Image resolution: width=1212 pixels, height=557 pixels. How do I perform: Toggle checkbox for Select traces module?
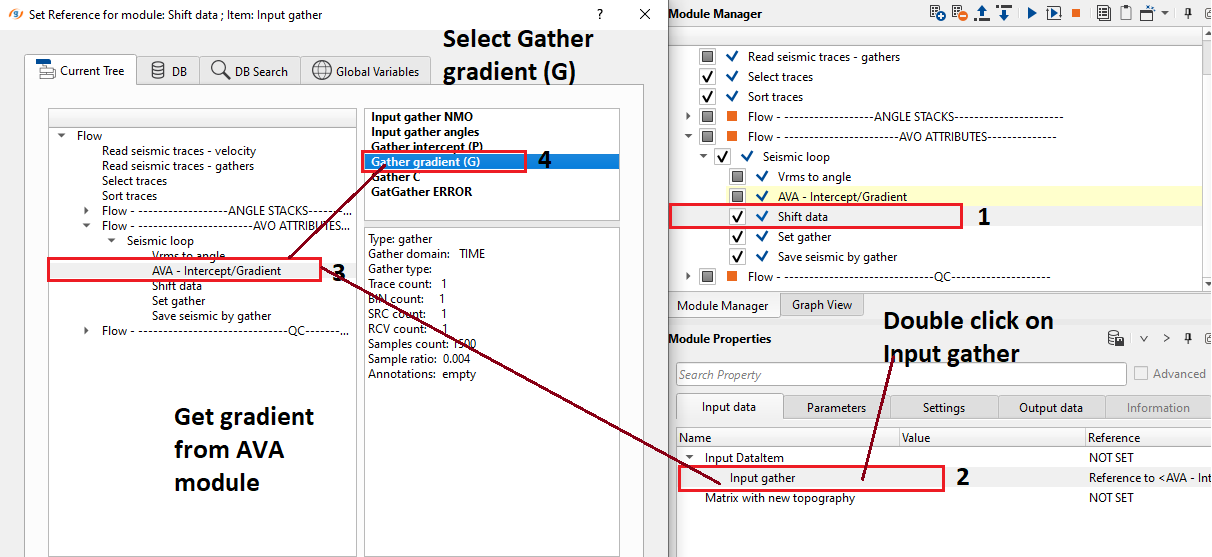click(x=708, y=77)
